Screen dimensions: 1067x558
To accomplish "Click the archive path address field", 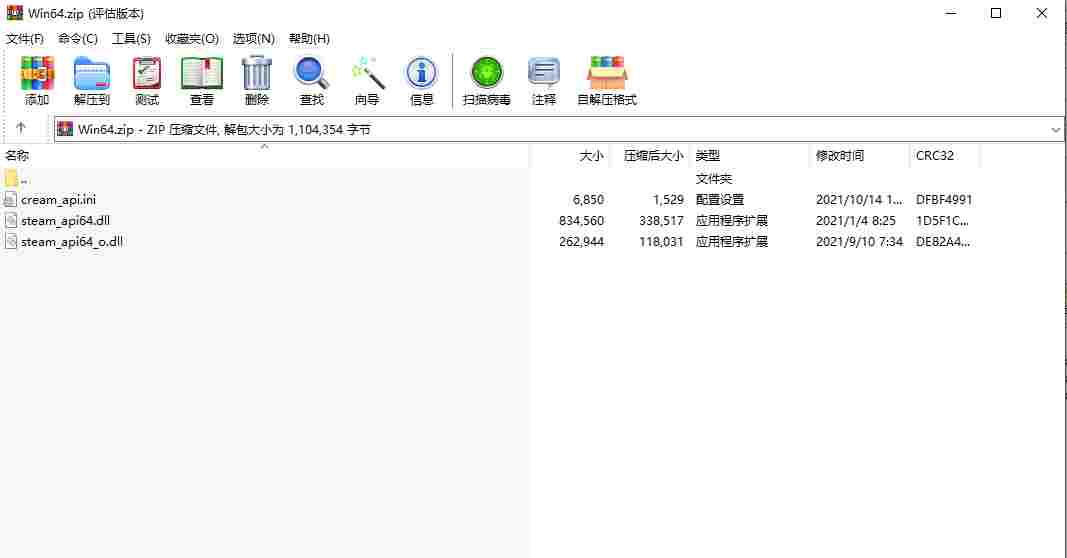I will pos(559,129).
